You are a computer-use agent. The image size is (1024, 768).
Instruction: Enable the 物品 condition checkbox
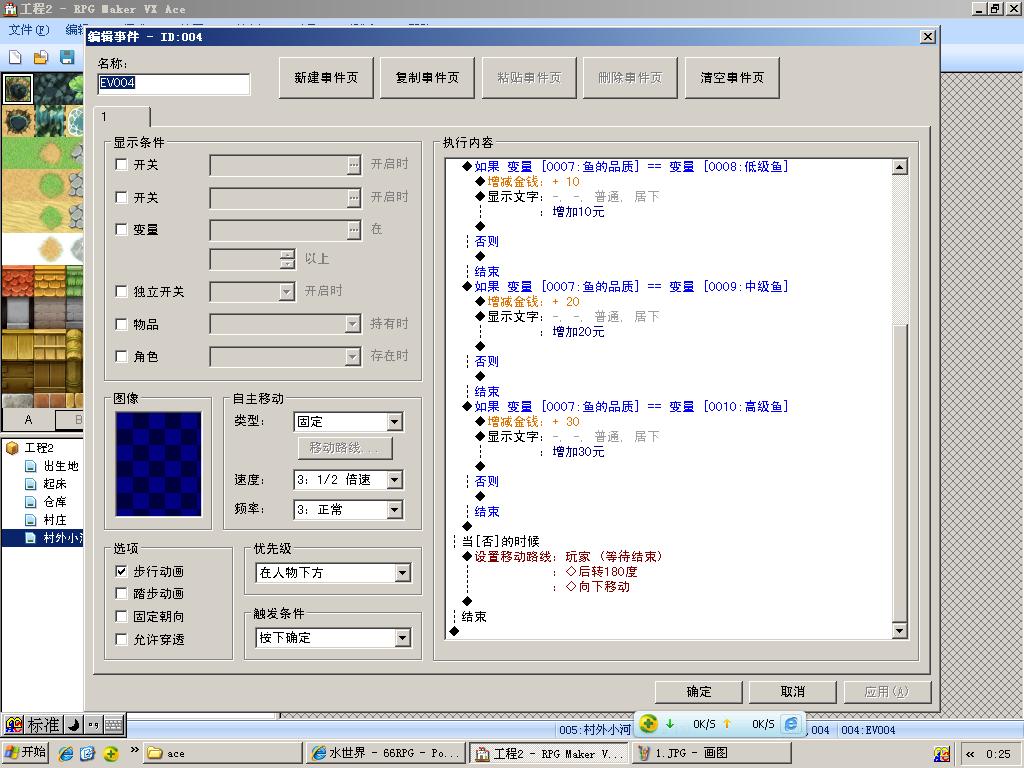121,324
